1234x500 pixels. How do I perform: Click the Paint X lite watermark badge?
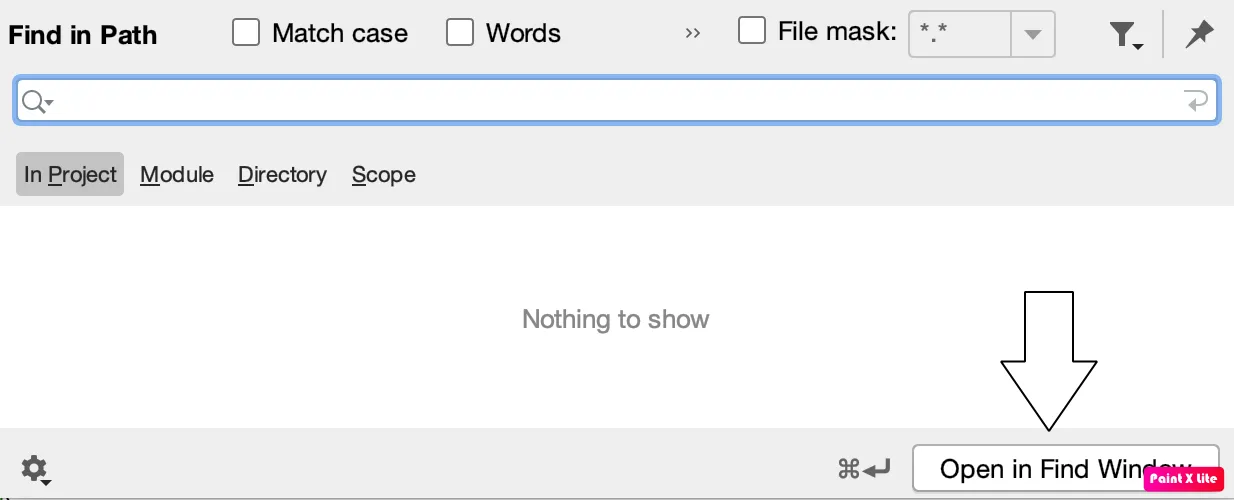(x=1183, y=478)
